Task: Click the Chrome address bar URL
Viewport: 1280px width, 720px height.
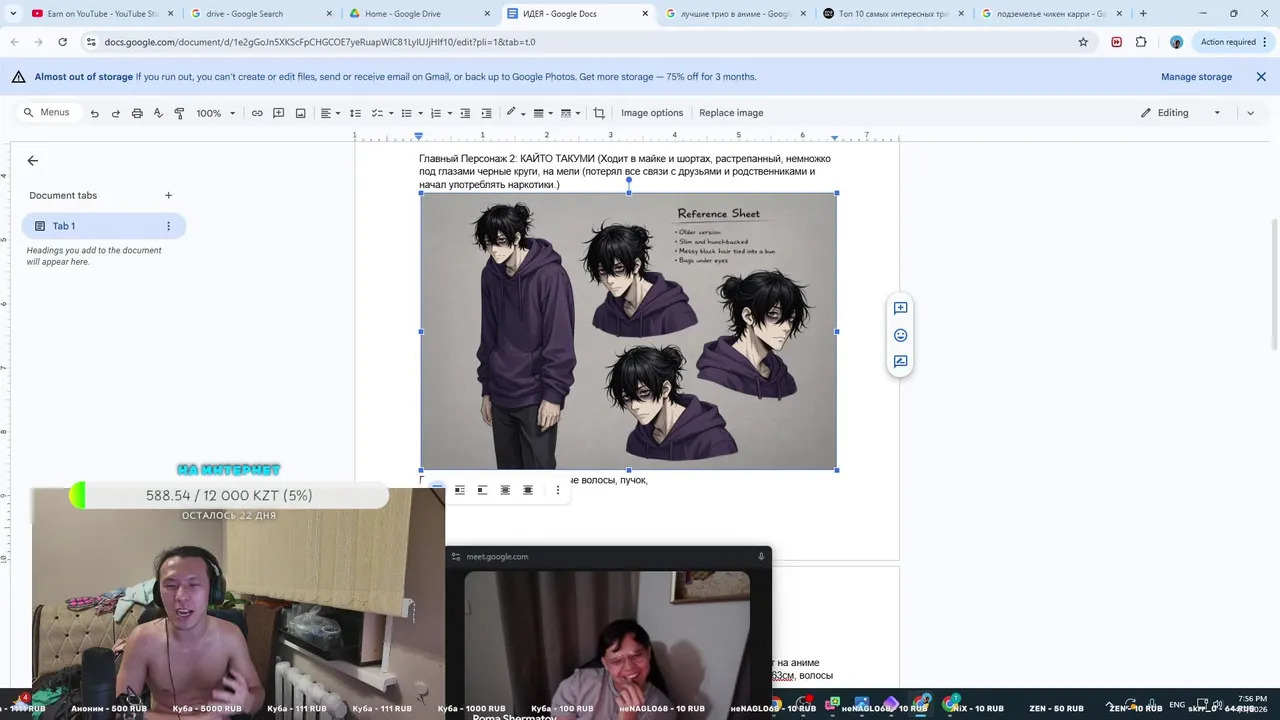Action: point(320,42)
